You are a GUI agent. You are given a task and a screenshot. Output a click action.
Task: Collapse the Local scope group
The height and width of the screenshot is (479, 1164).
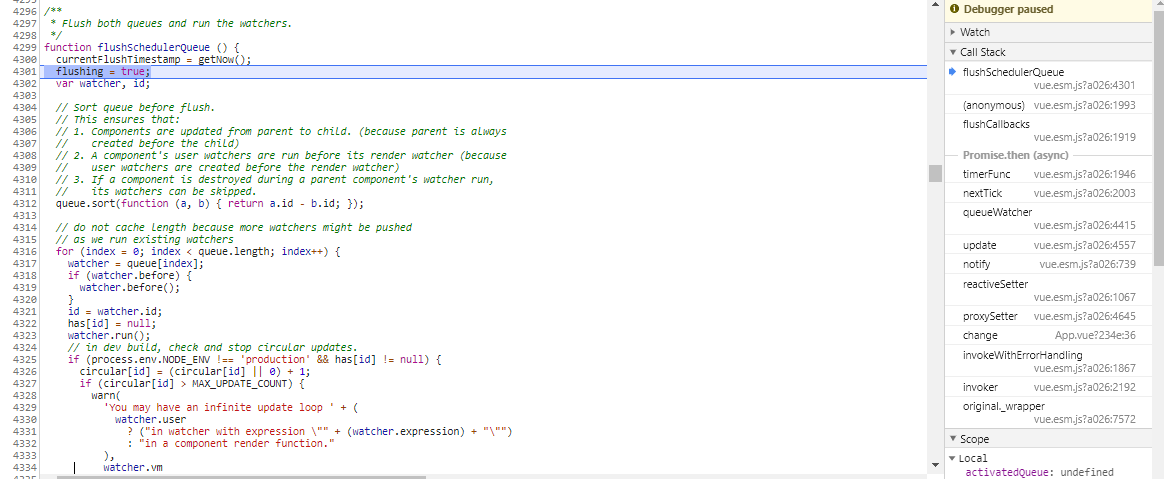click(x=953, y=458)
